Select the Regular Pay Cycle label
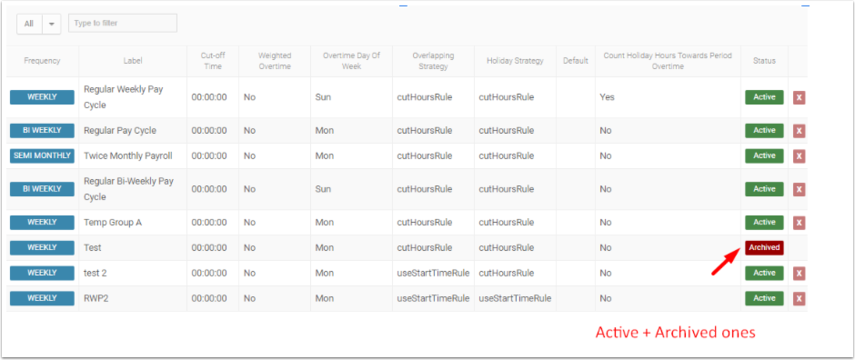 pyautogui.click(x=120, y=130)
